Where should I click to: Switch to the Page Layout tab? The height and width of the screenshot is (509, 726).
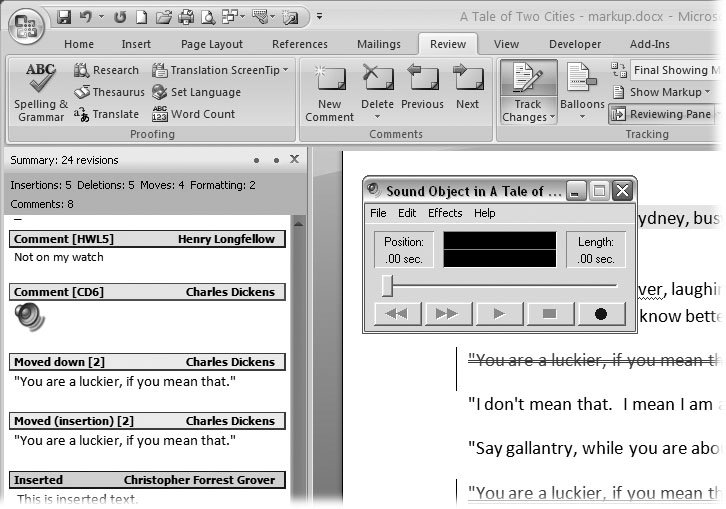[x=212, y=44]
